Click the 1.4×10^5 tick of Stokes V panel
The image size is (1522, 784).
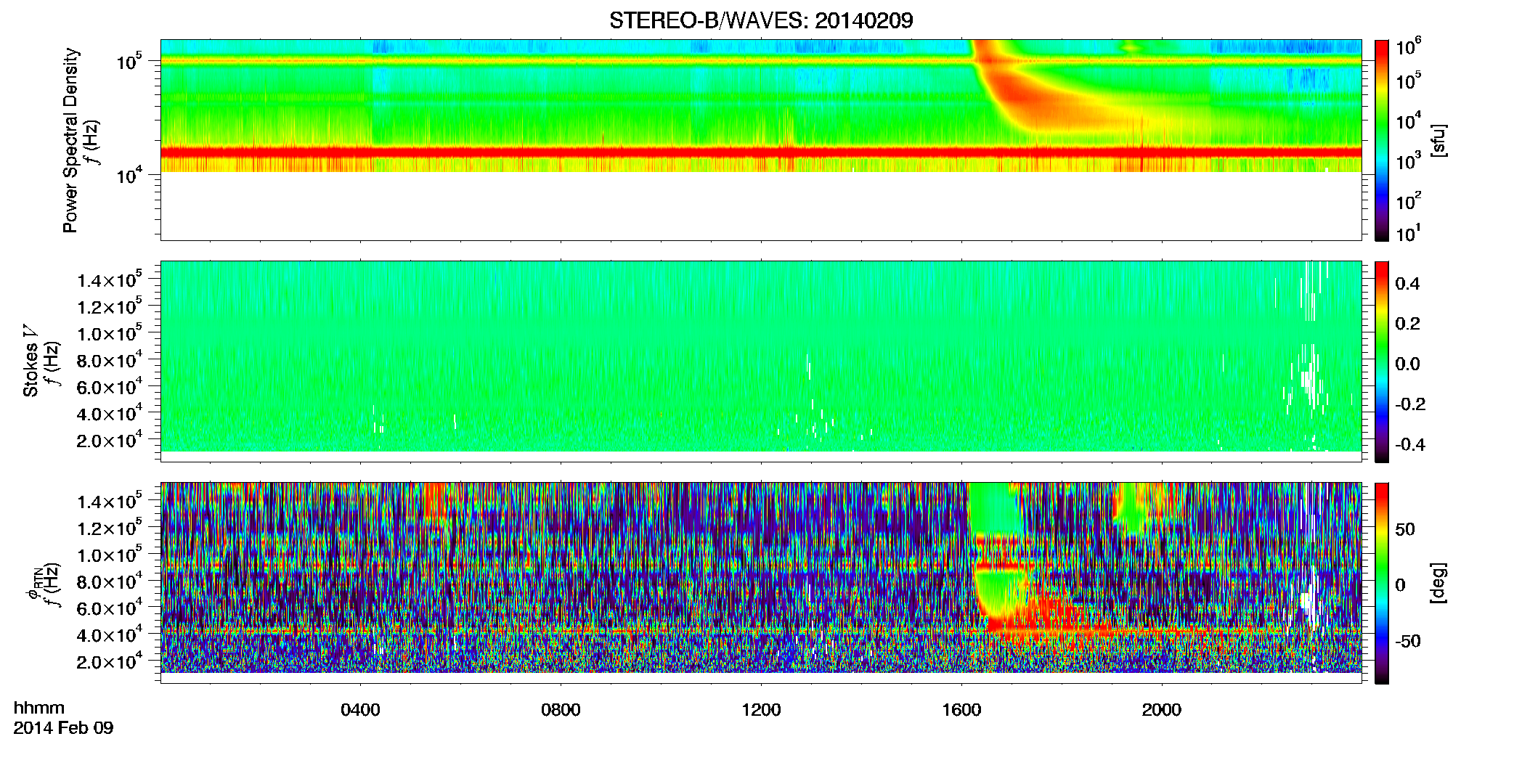tap(108, 280)
